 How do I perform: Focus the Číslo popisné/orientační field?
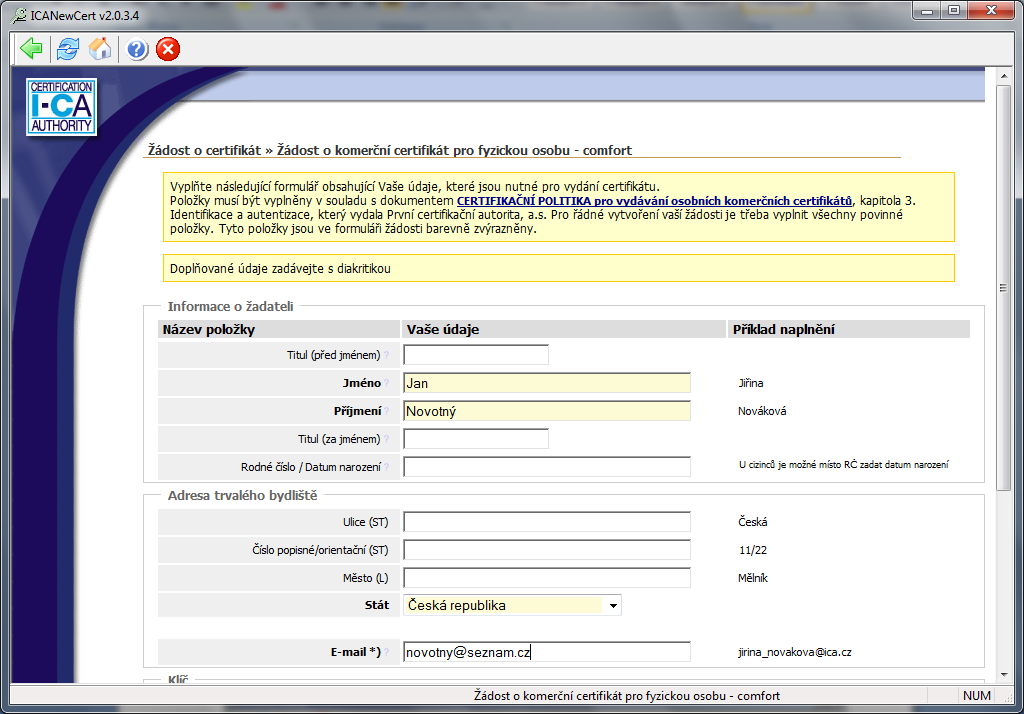click(547, 550)
